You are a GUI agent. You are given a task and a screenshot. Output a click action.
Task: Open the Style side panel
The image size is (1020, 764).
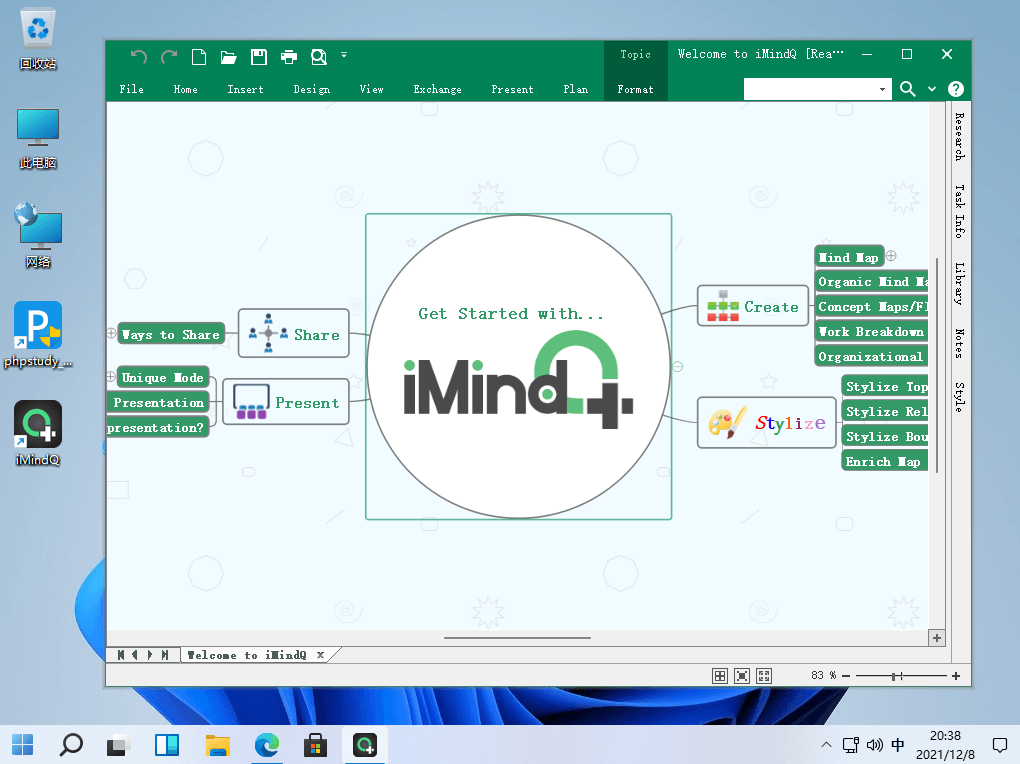pos(960,397)
